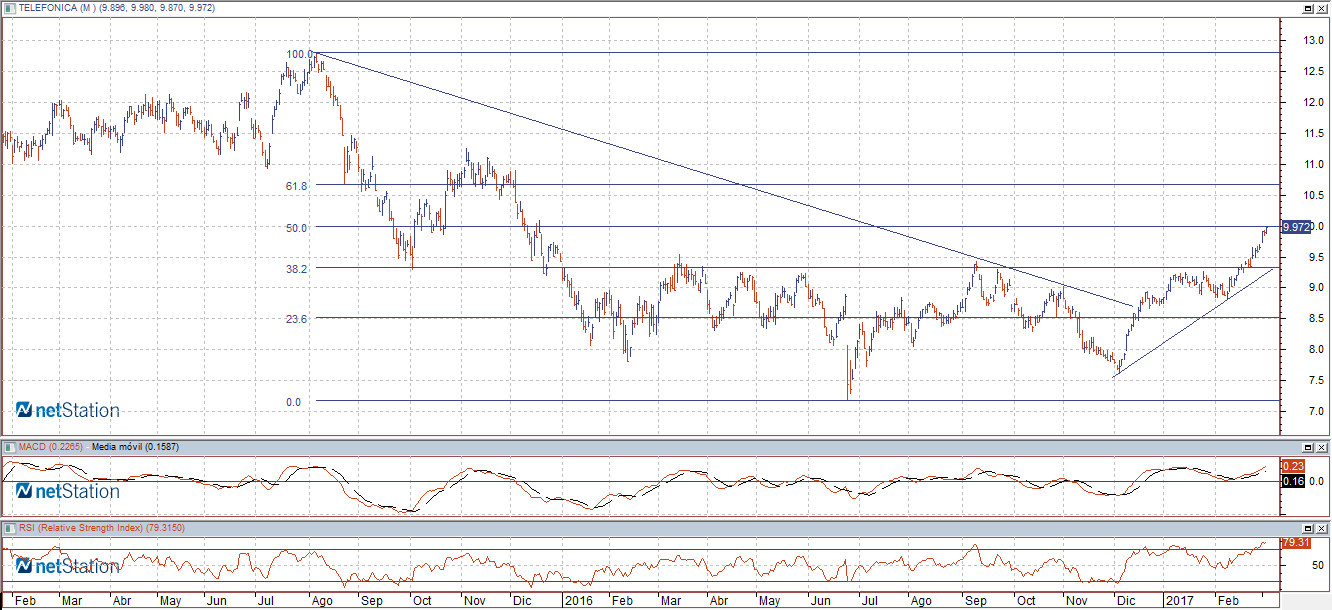Image resolution: width=1332 pixels, height=610 pixels.
Task: Select the Fibonacci 50.0 level label
Action: click(x=297, y=227)
